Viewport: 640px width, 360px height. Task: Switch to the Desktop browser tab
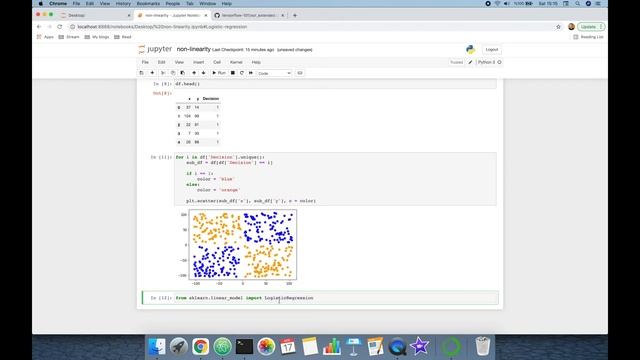[94, 16]
